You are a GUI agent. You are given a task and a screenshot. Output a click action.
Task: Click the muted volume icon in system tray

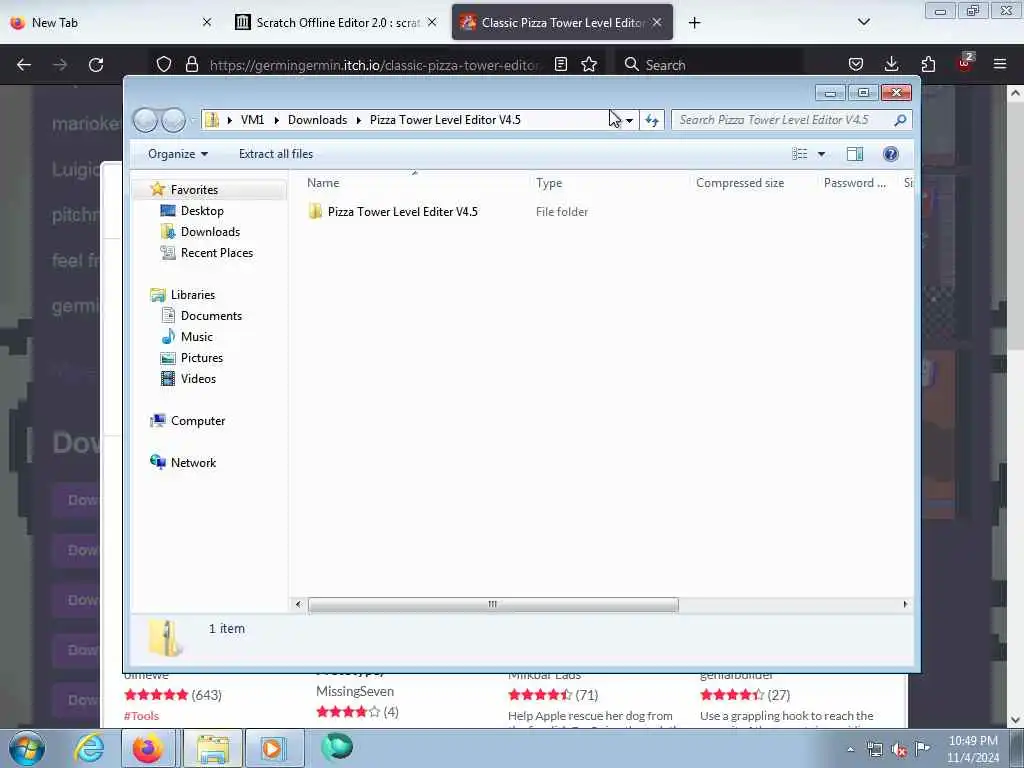(899, 750)
